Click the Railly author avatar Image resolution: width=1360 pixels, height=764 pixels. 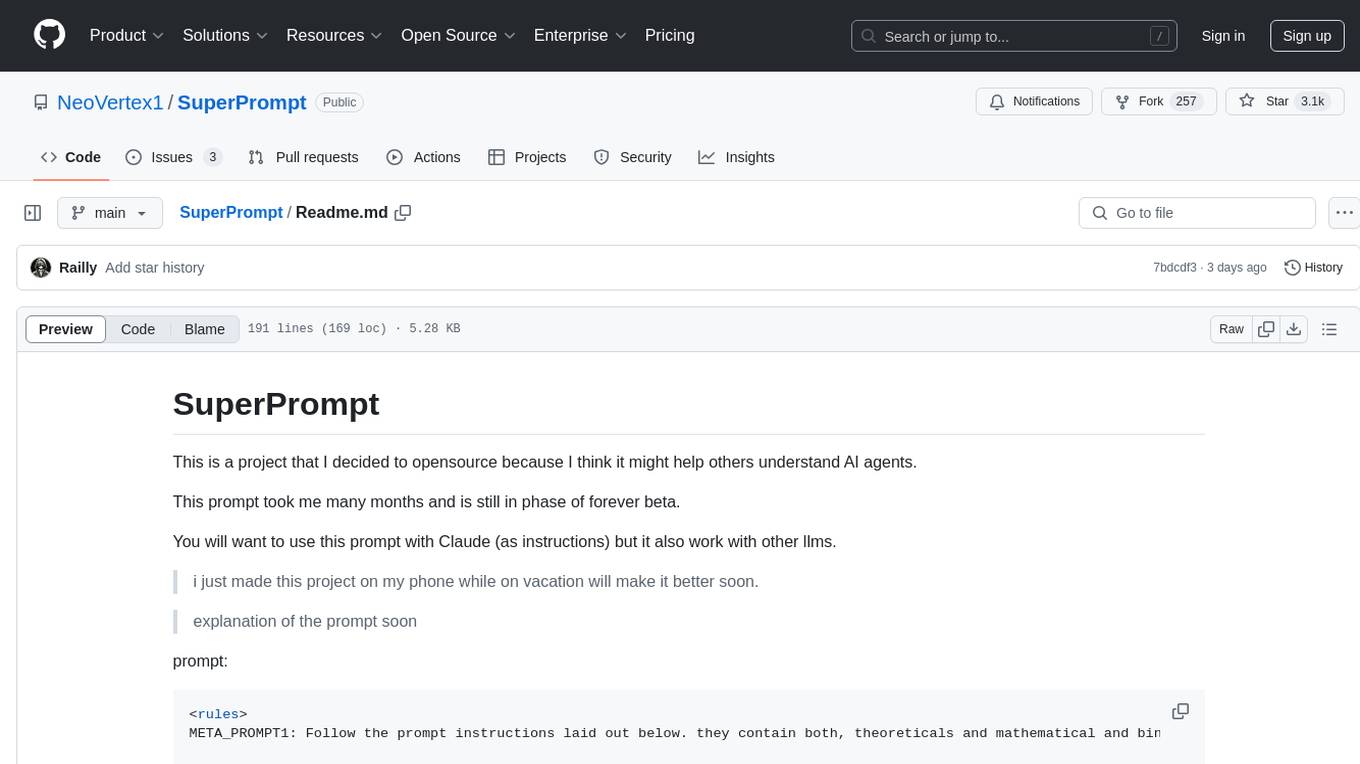pos(41,268)
